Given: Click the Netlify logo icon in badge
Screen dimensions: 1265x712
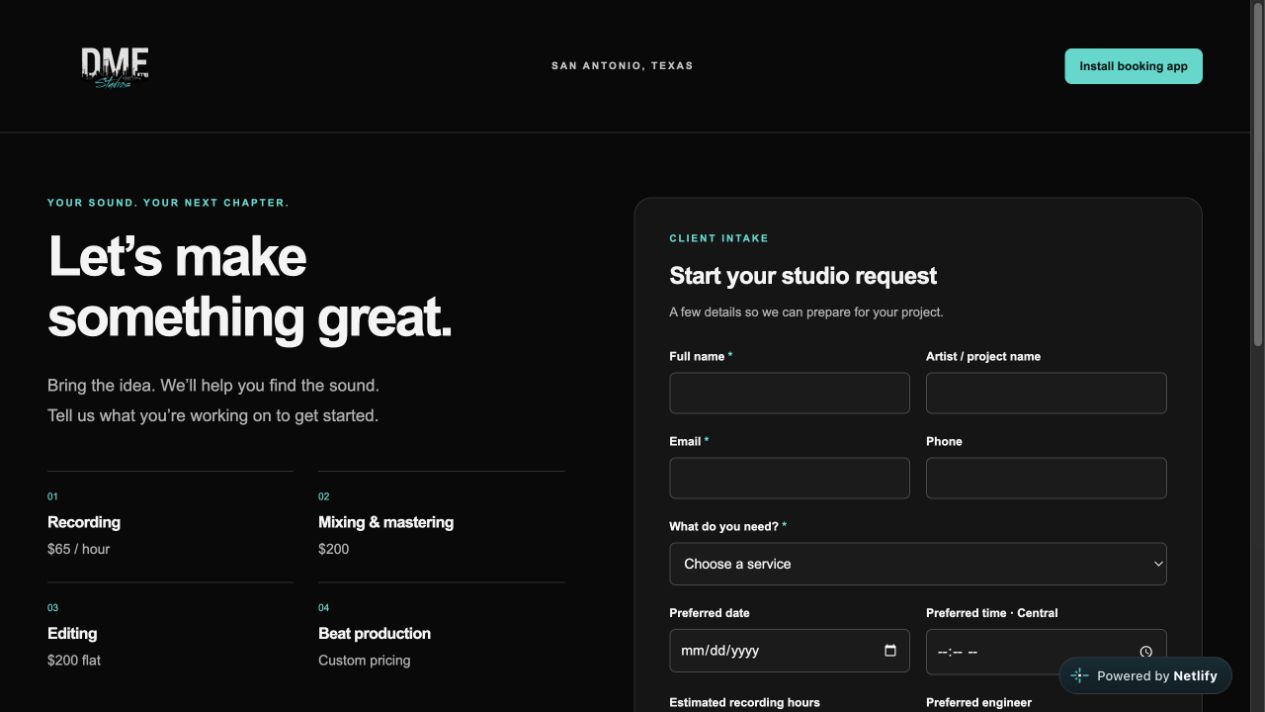Looking at the screenshot, I should [1079, 676].
